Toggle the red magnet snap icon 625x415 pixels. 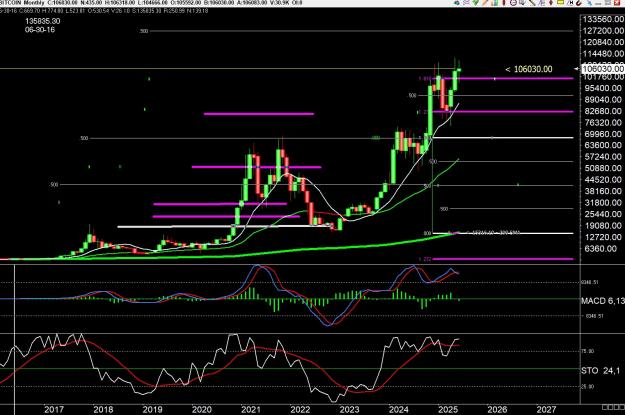(x=580, y=3)
